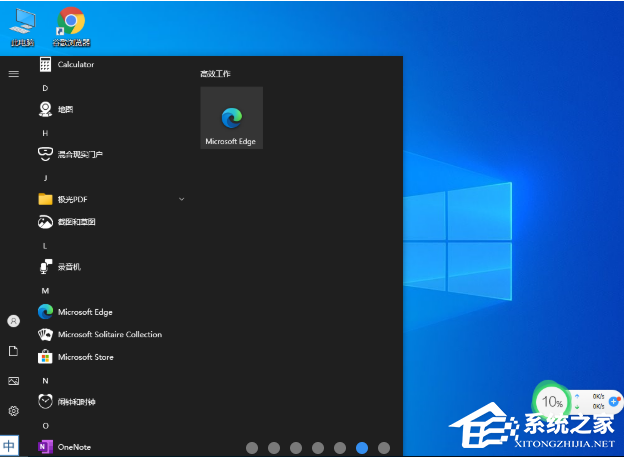Toggle the 中 input method indicator
The image size is (624, 457).
point(9,446)
